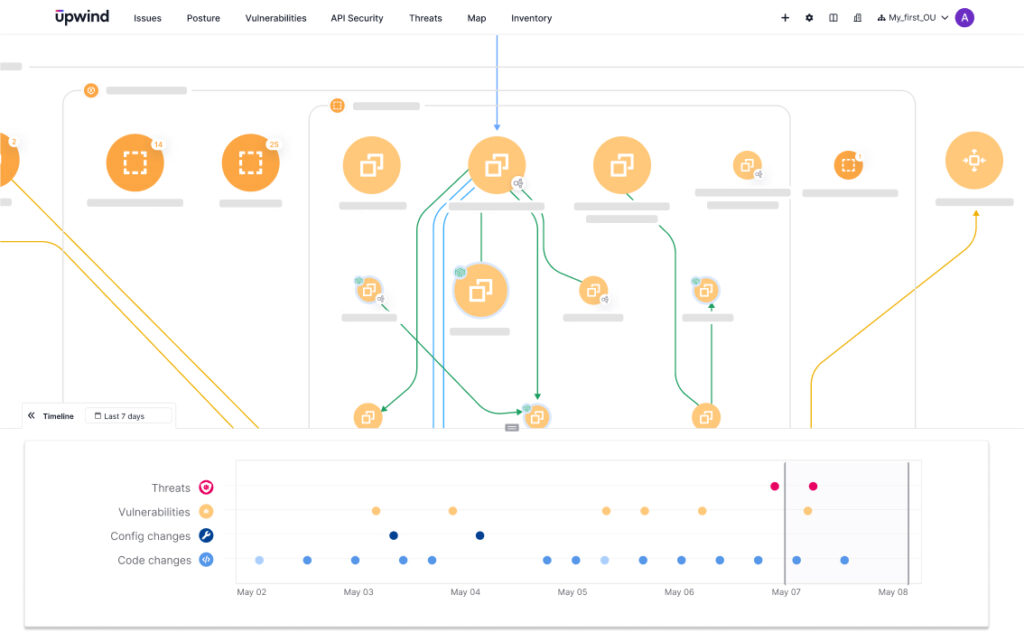
Task: Select the large highlighted node in the map
Action: (x=481, y=290)
